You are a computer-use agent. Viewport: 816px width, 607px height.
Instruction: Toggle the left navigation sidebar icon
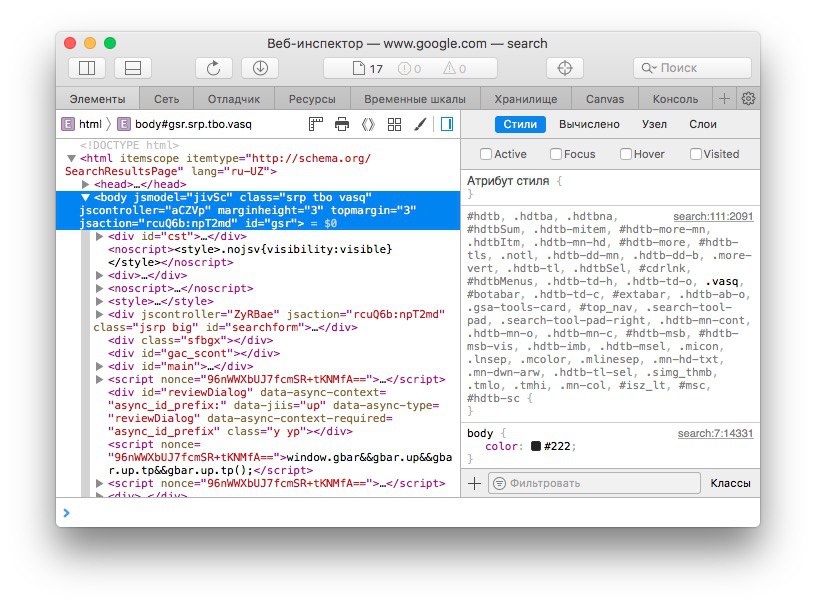87,68
